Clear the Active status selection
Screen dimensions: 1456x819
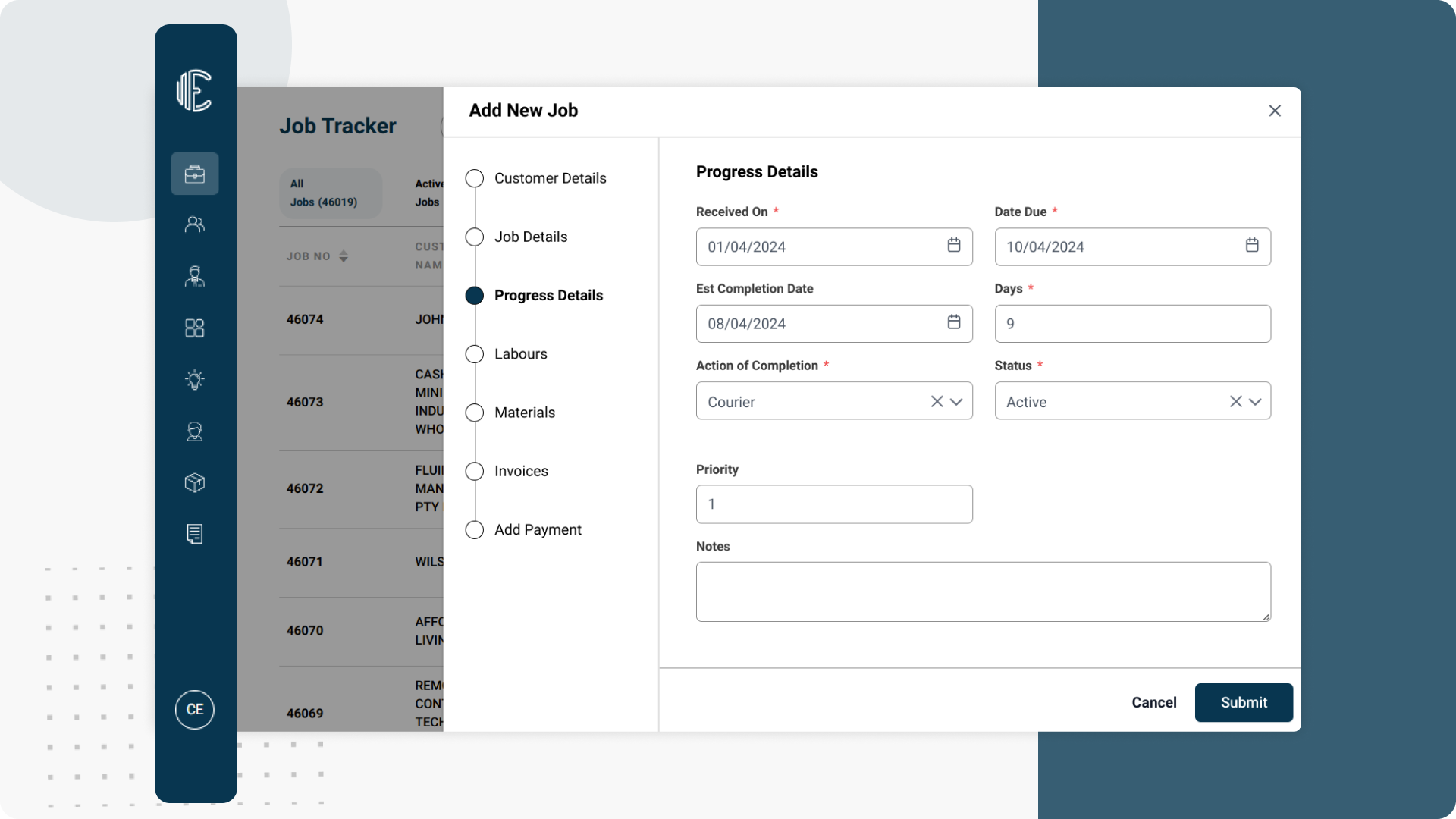[1235, 401]
